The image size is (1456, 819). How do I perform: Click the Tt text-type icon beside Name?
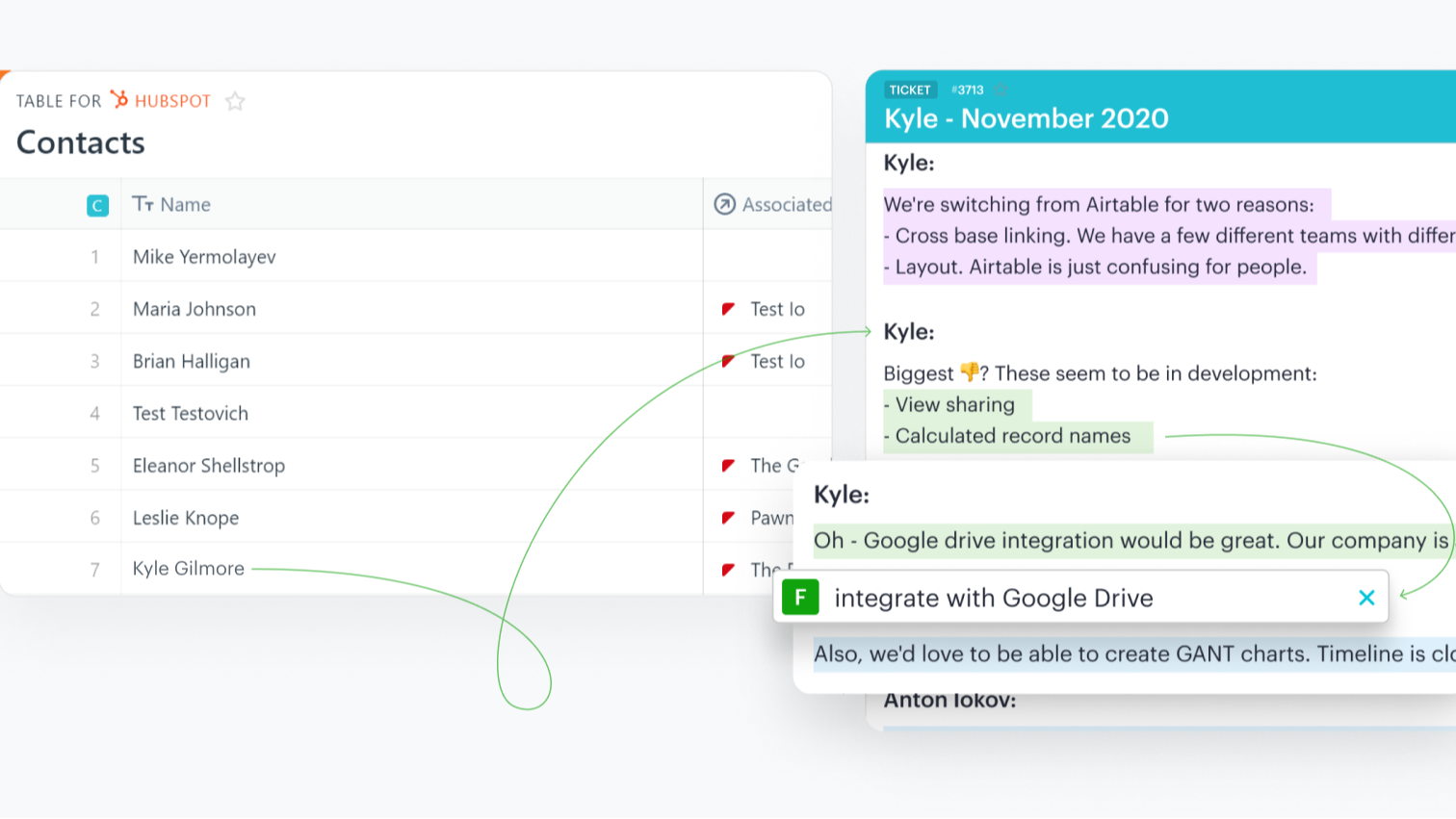point(146,204)
